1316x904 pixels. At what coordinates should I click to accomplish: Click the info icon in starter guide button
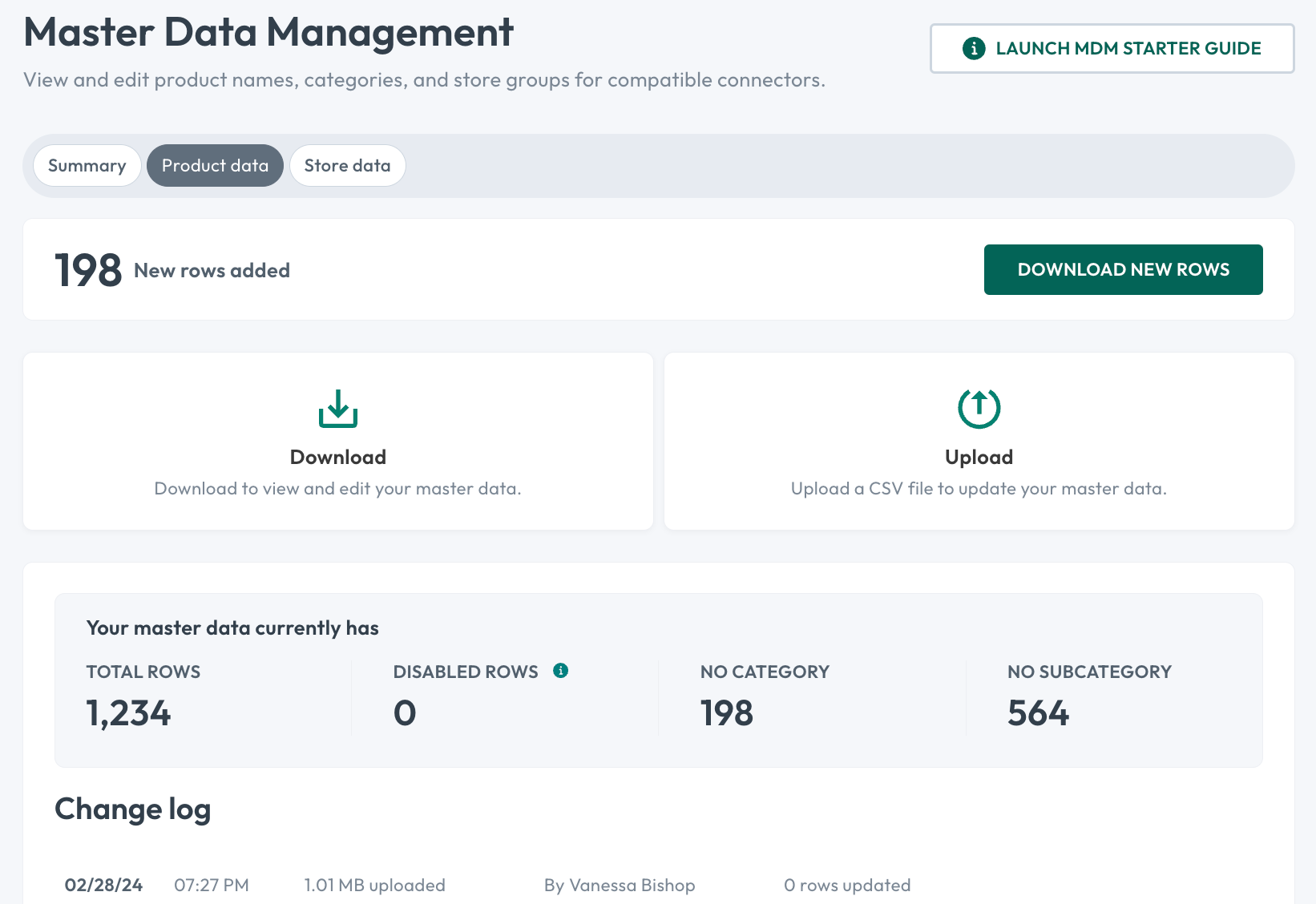974,48
